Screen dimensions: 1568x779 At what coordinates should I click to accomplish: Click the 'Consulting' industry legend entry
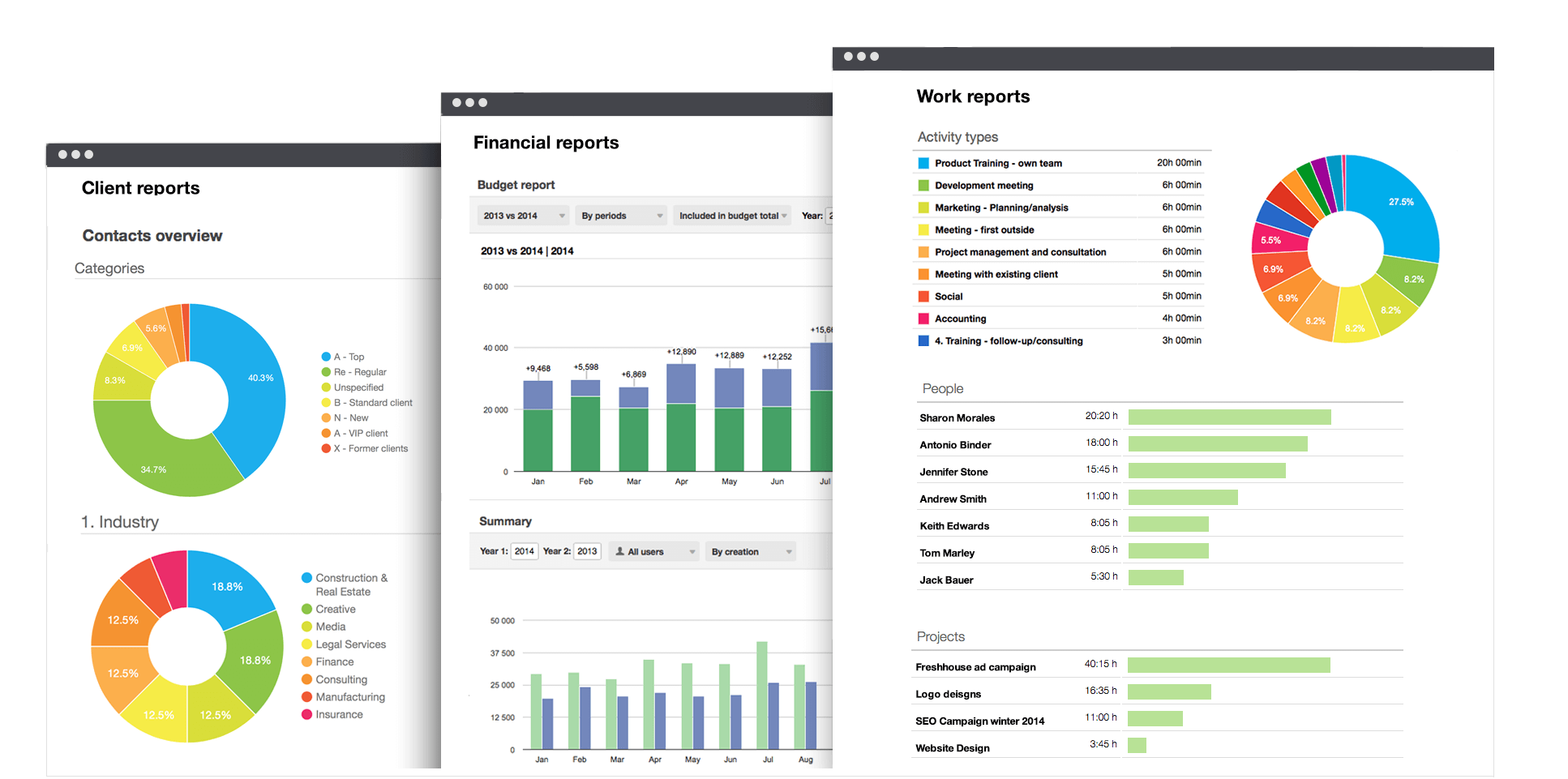point(334,679)
